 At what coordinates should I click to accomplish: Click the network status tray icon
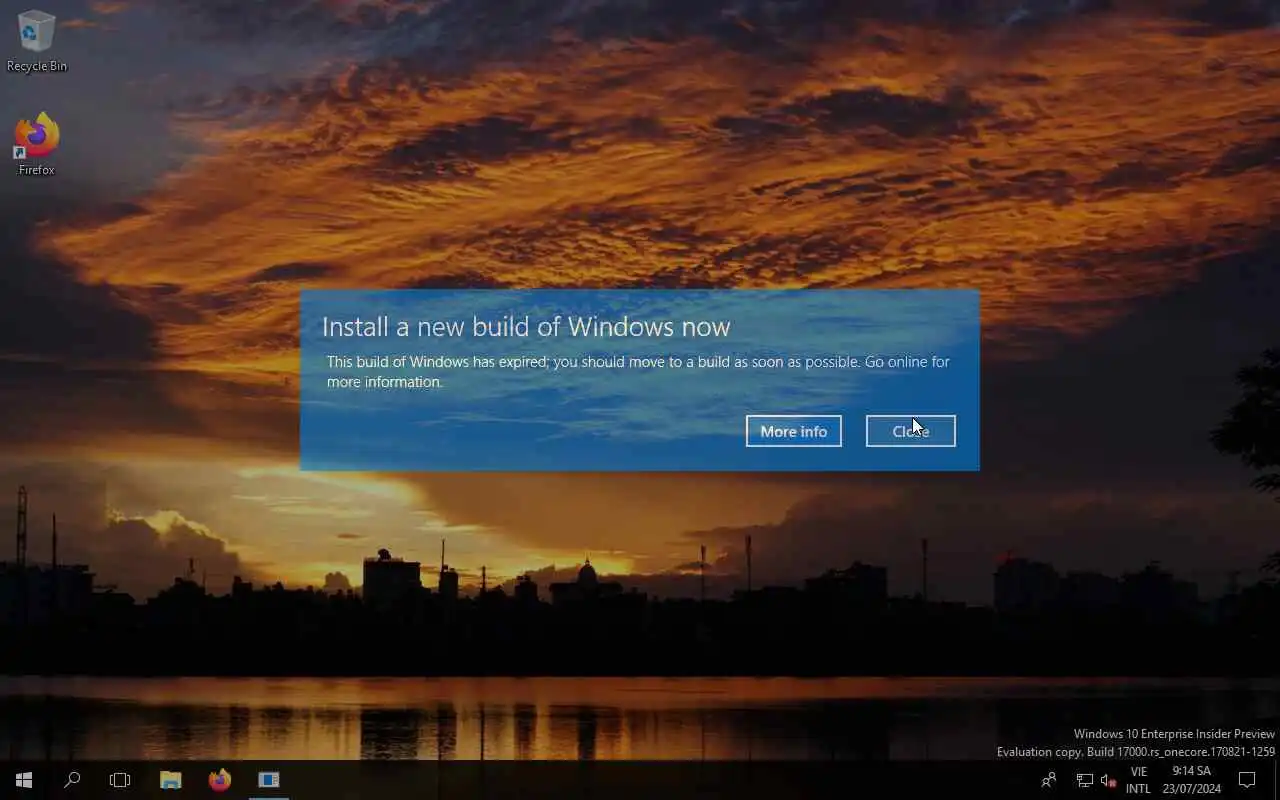(x=1085, y=780)
